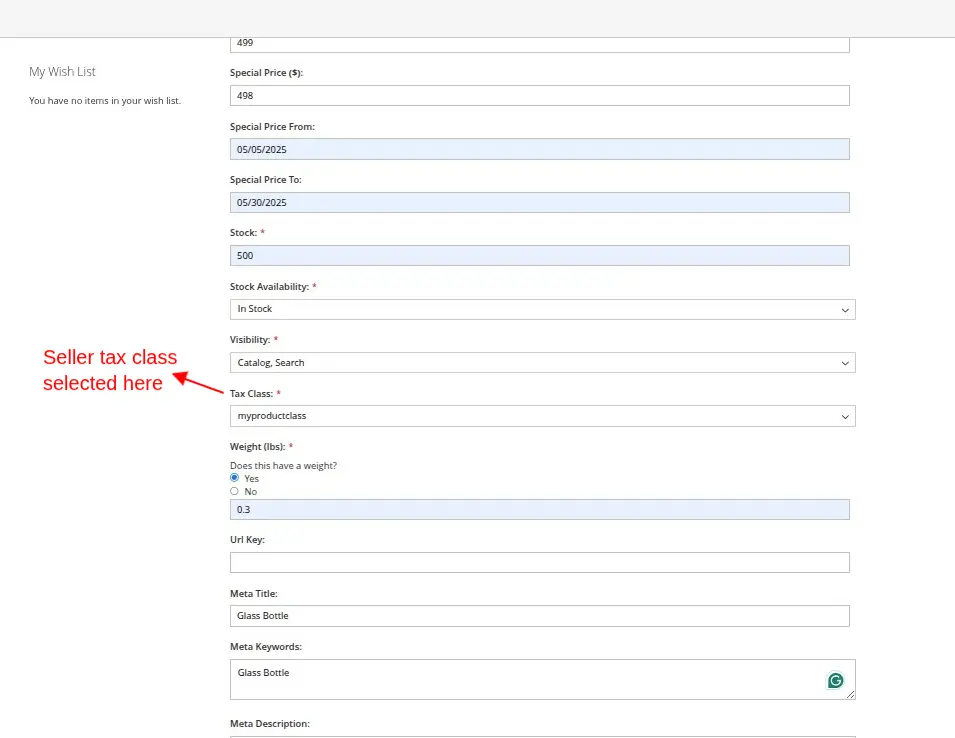Click inside the Meta Keywords text area
This screenshot has height=738, width=955.
click(520, 679)
